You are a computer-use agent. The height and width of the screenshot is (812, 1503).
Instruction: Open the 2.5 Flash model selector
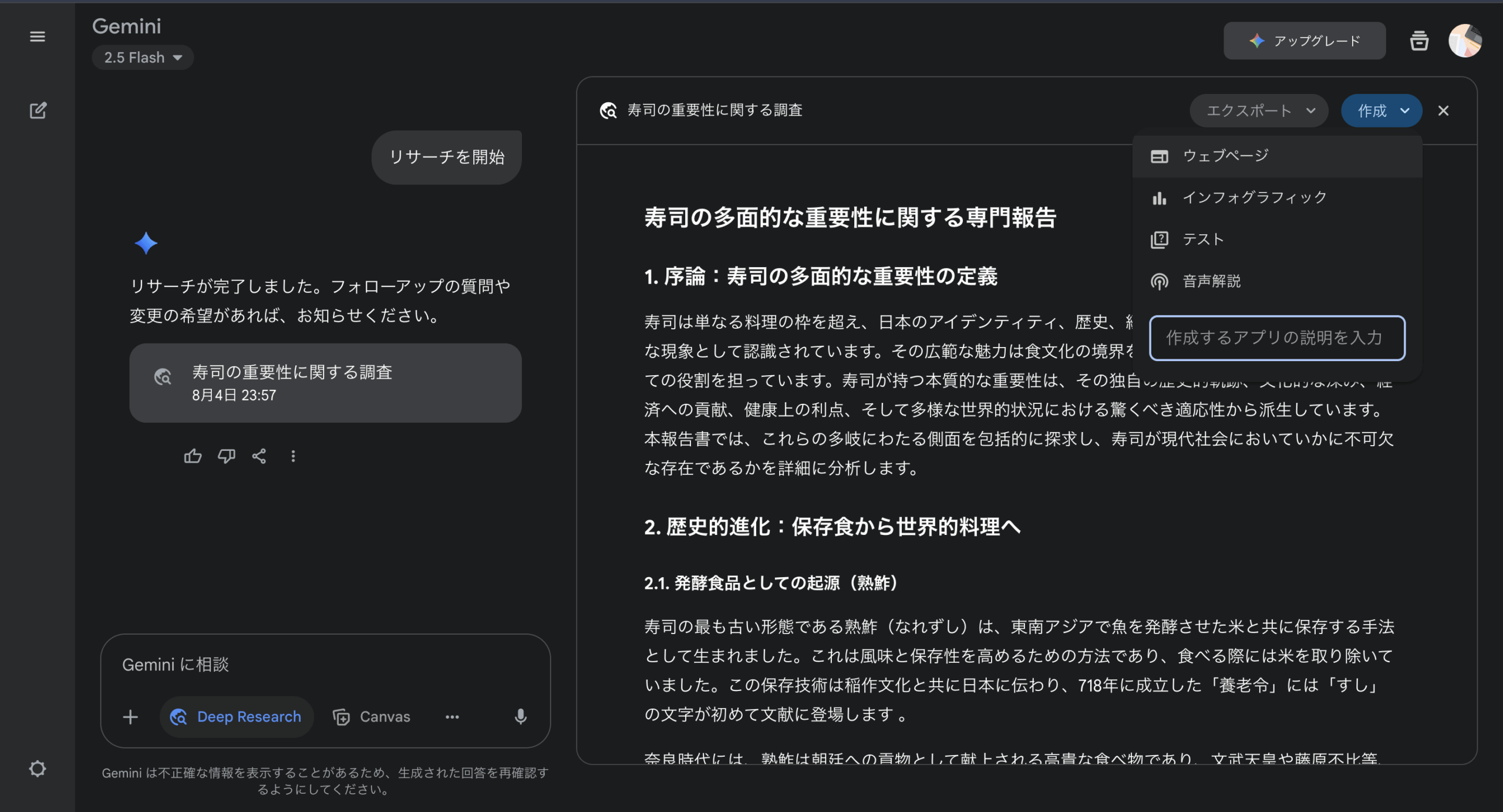tap(143, 58)
